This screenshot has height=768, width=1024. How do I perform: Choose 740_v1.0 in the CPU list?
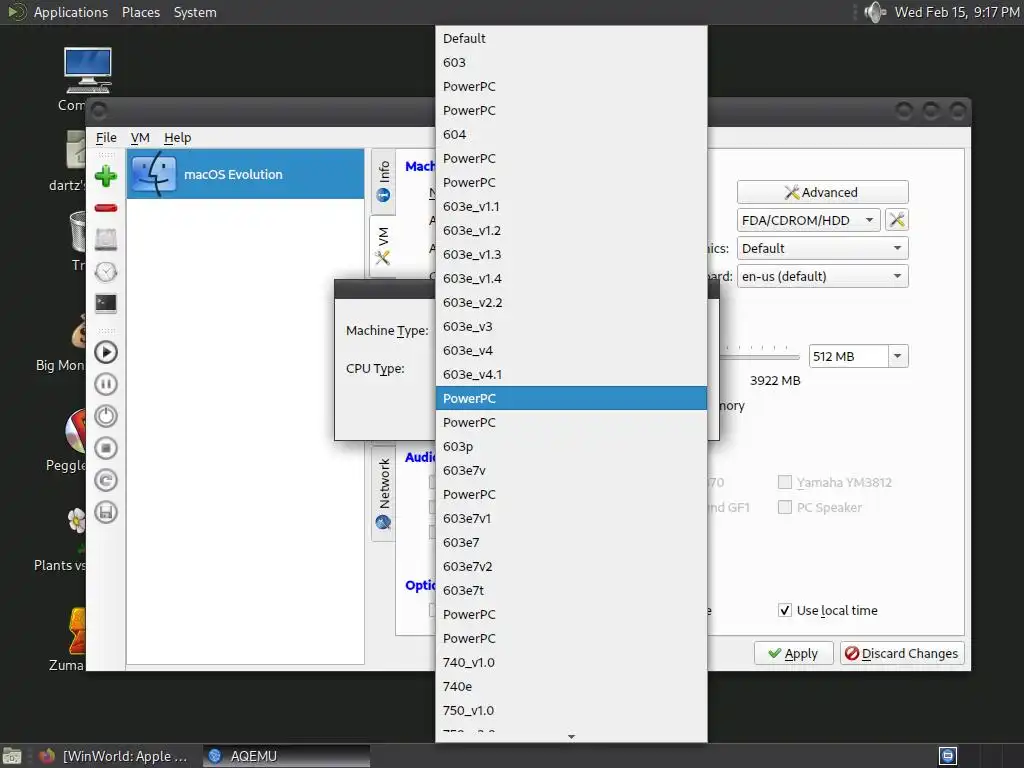(571, 663)
